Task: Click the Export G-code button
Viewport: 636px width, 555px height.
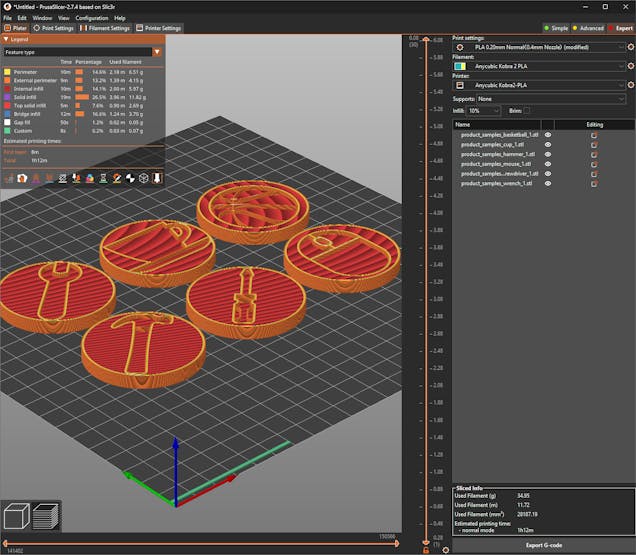Action: click(x=543, y=545)
